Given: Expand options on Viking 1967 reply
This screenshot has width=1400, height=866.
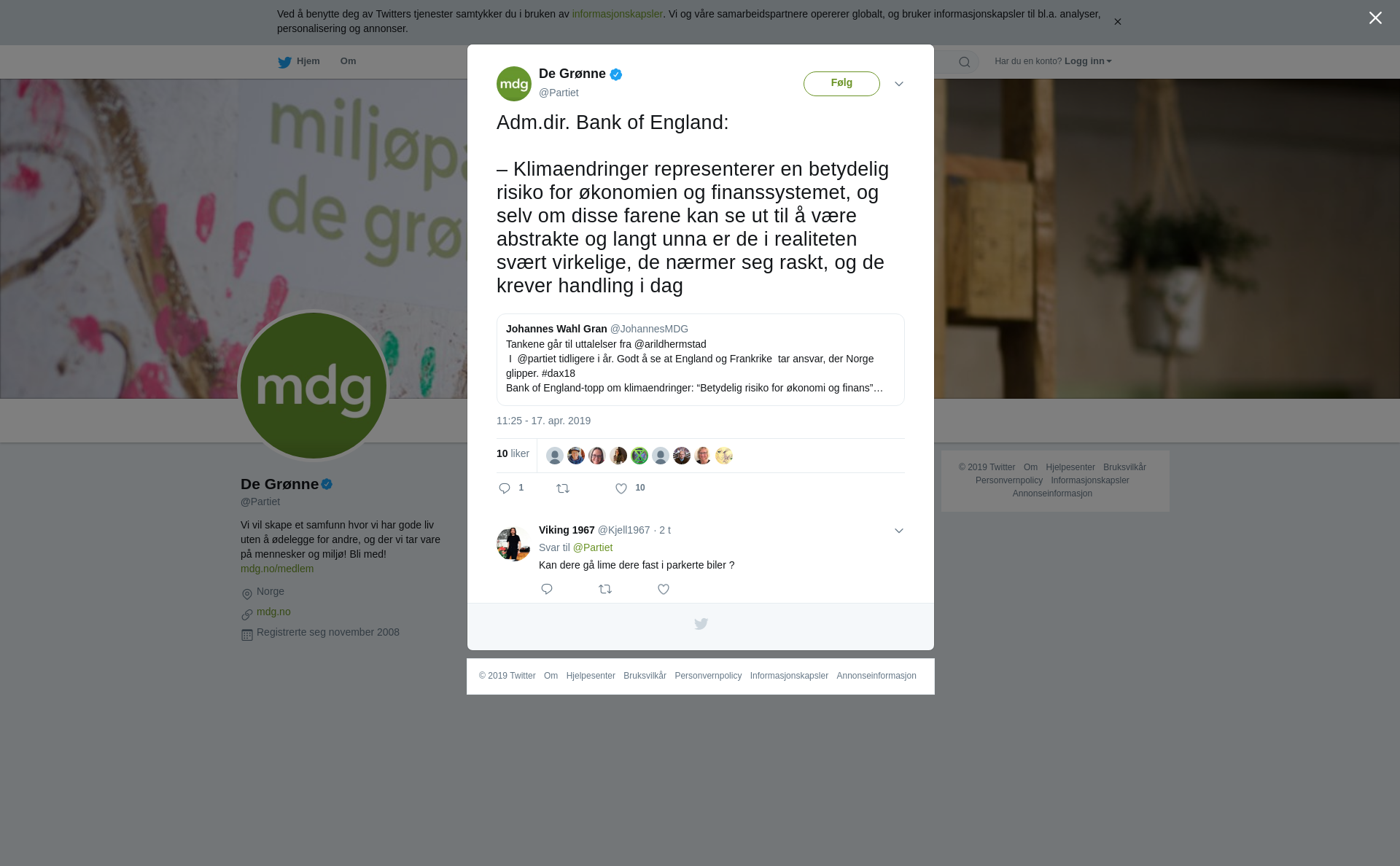Looking at the screenshot, I should click(x=899, y=531).
